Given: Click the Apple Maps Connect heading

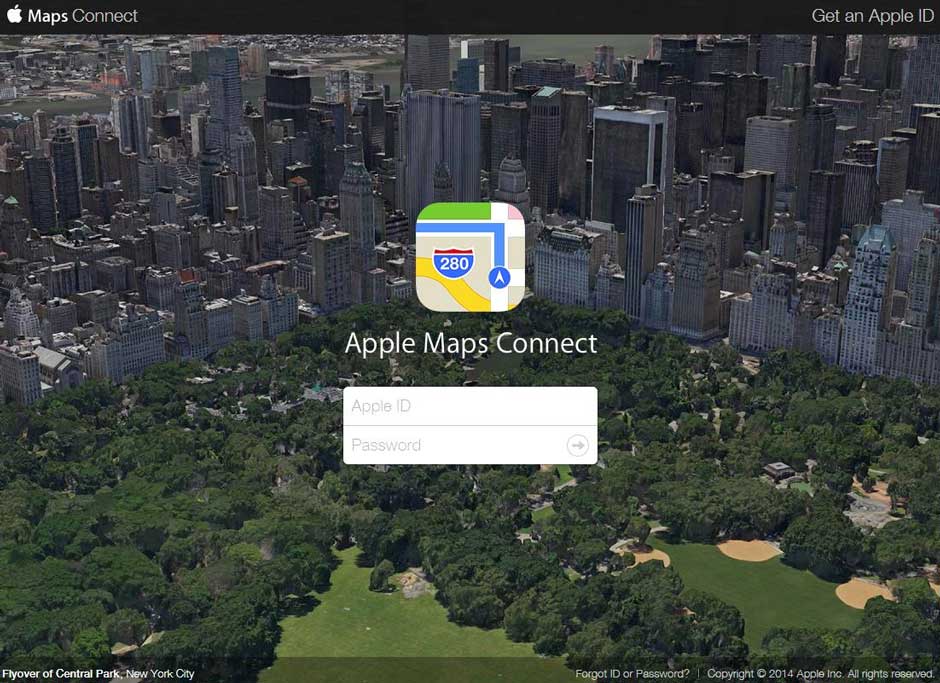Looking at the screenshot, I should point(471,344).
